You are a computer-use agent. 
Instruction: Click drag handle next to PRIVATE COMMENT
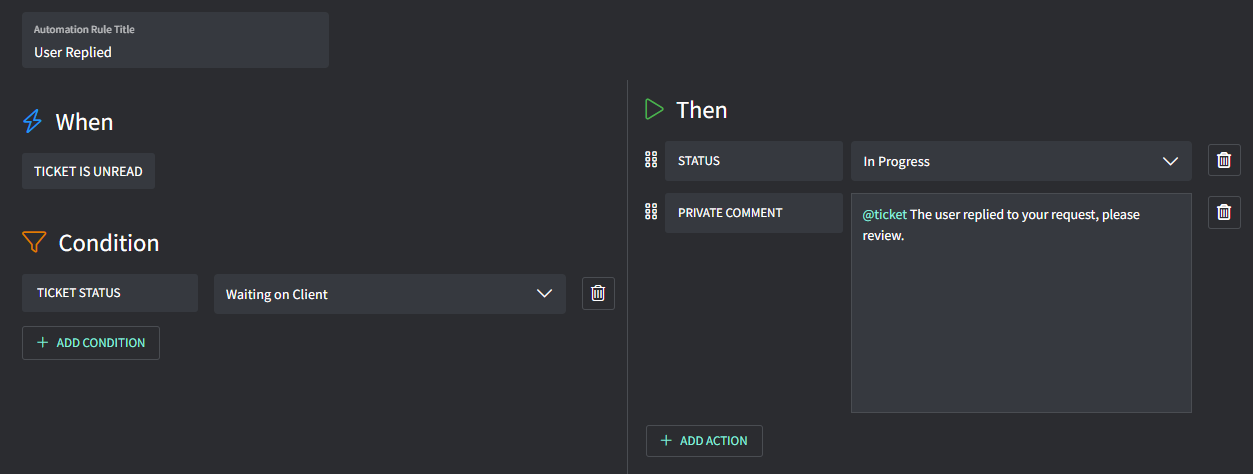(x=651, y=212)
